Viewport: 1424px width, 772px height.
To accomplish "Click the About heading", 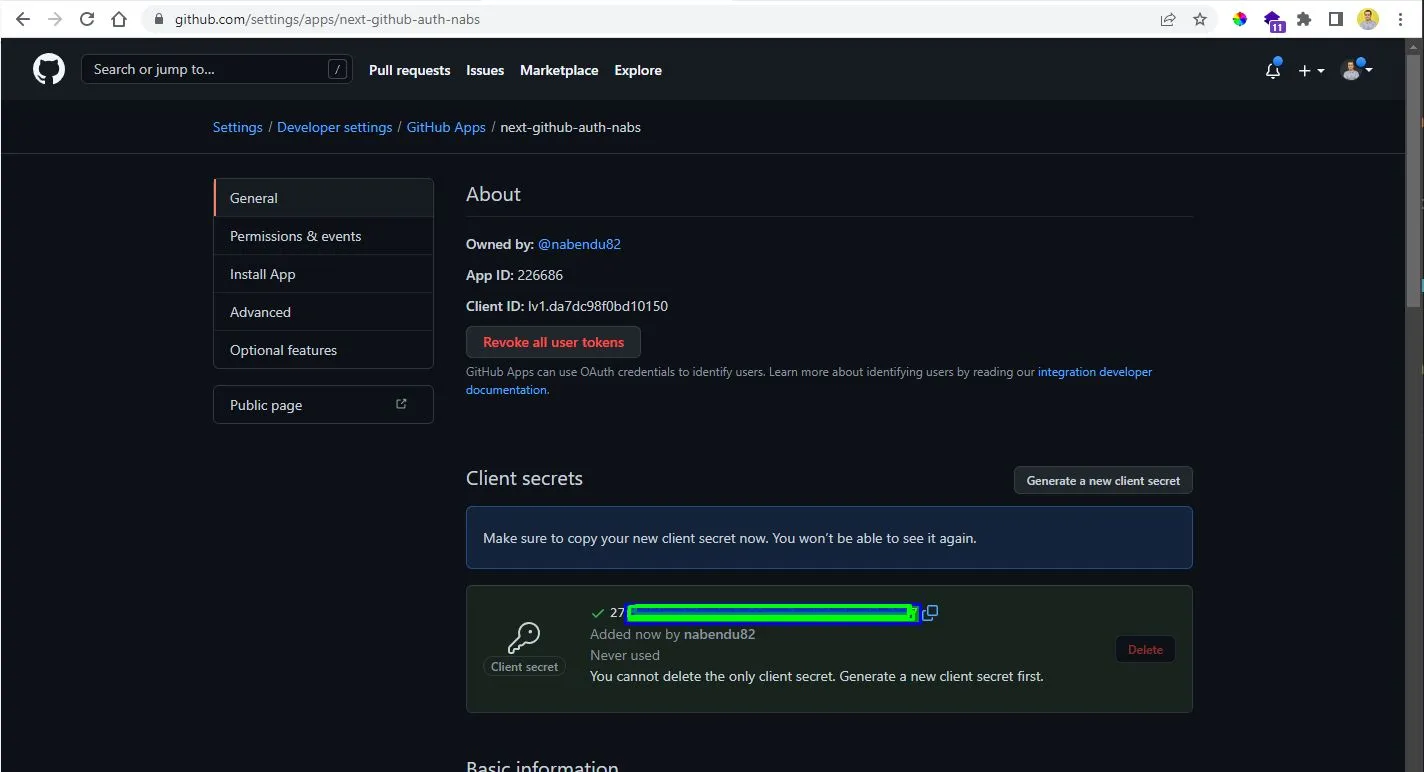I will tap(493, 194).
